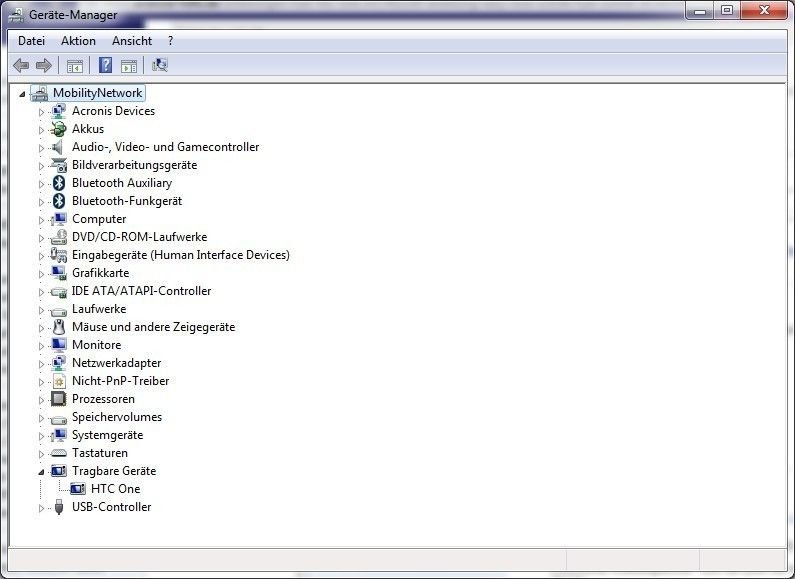The width and height of the screenshot is (795, 579).
Task: Select Audio-, Video- und Gamecontroller label
Action: tap(165, 147)
